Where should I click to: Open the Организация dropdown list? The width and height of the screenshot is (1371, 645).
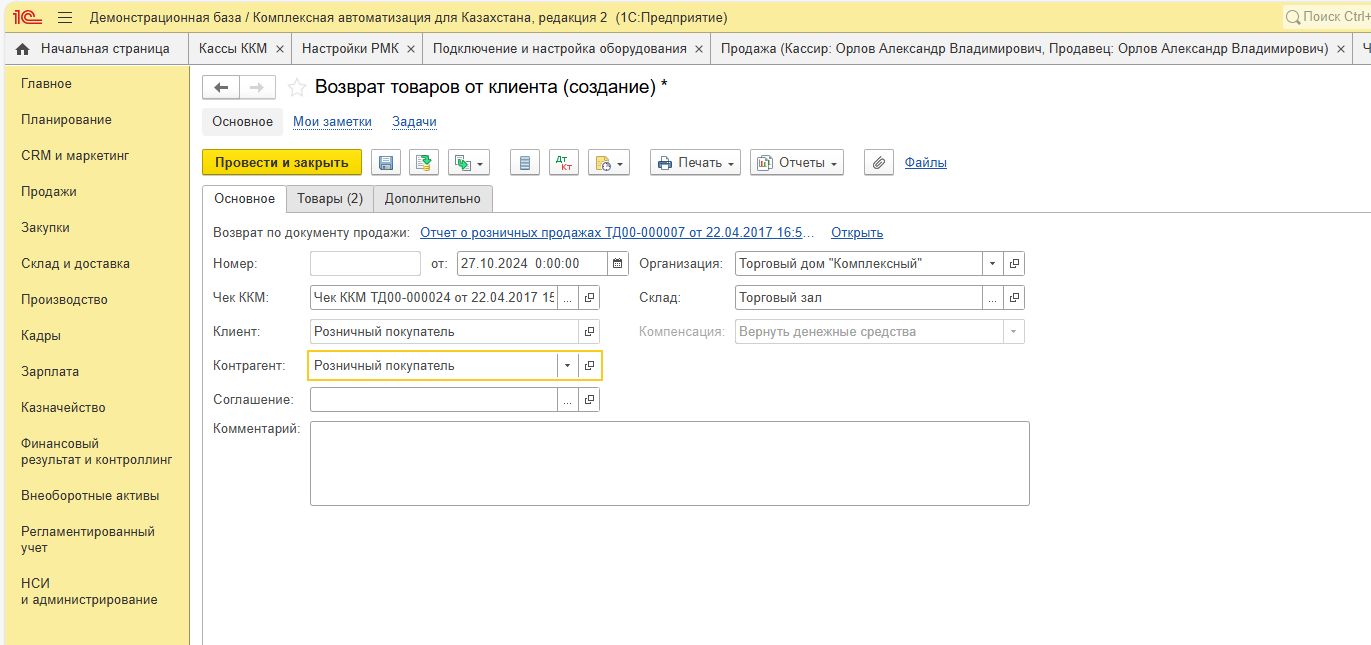tap(992, 264)
